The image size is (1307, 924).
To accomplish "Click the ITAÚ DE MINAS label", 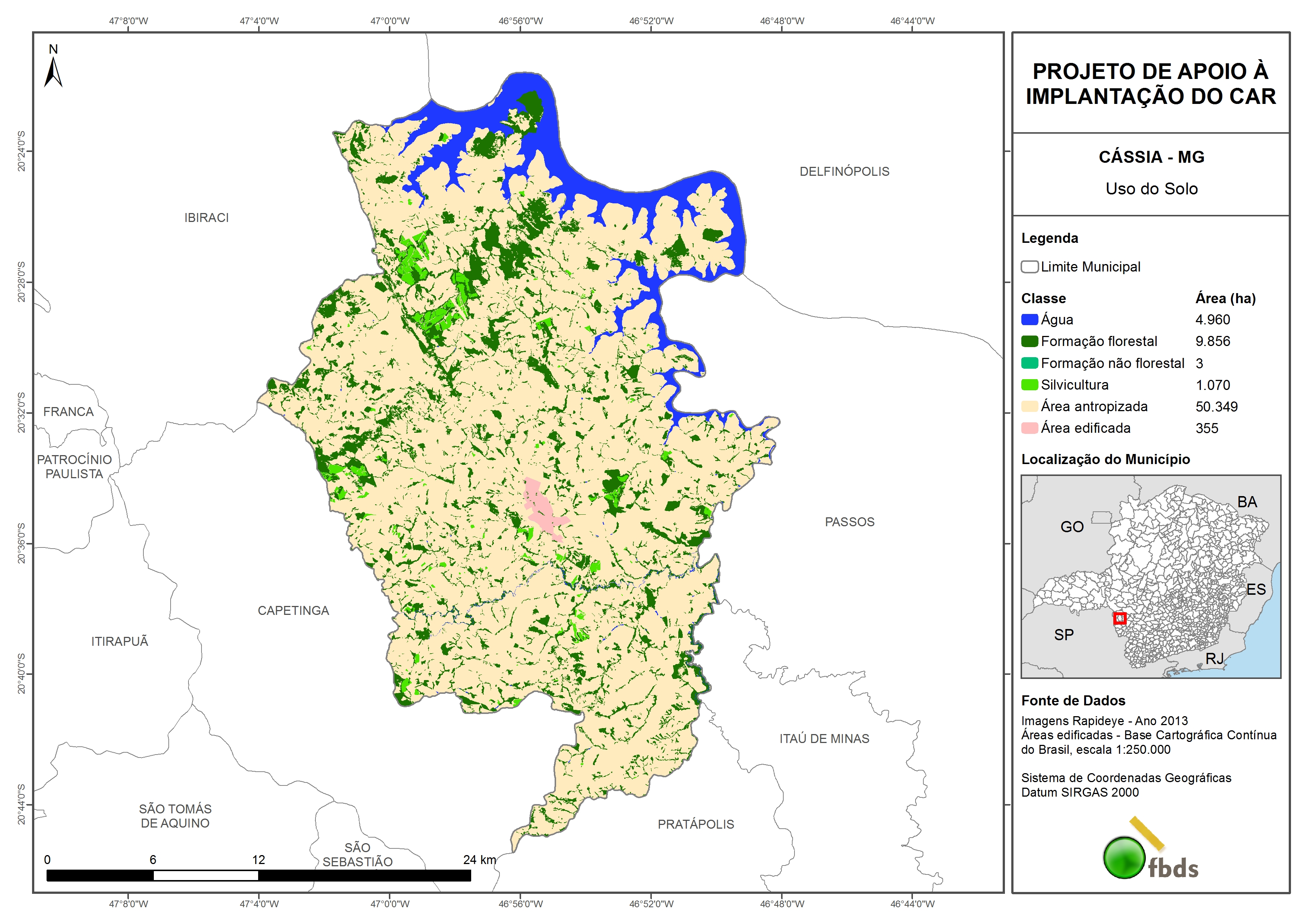I will click(824, 739).
